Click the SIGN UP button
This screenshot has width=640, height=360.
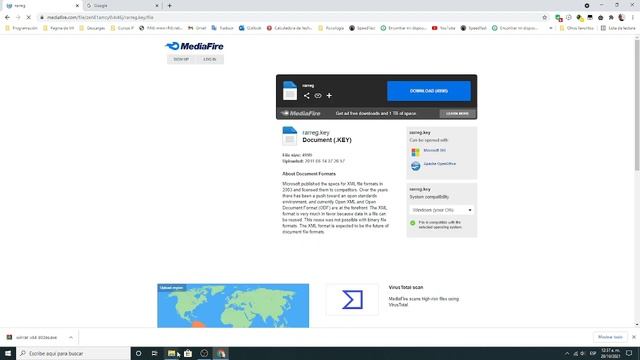[x=181, y=60]
